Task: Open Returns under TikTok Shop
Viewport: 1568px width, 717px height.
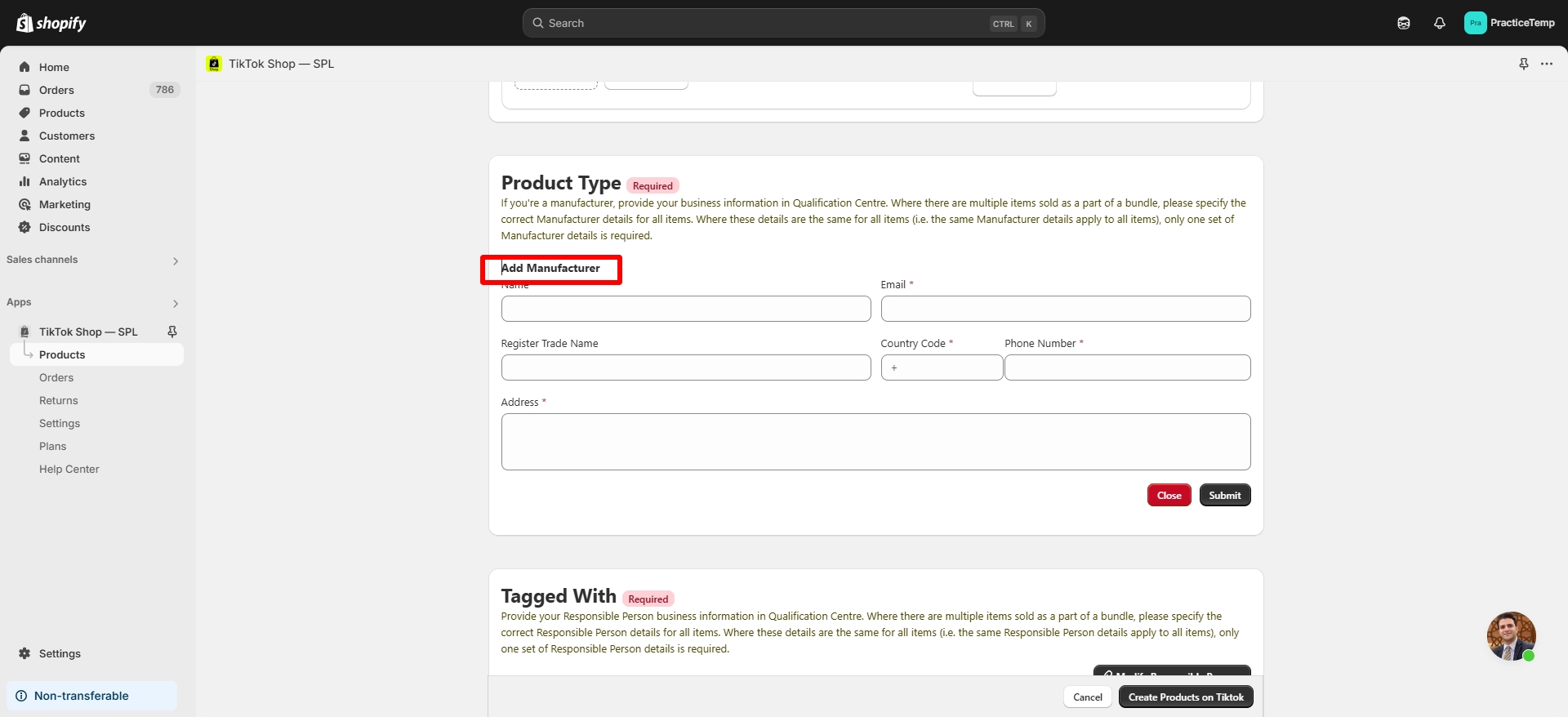Action: pos(59,400)
